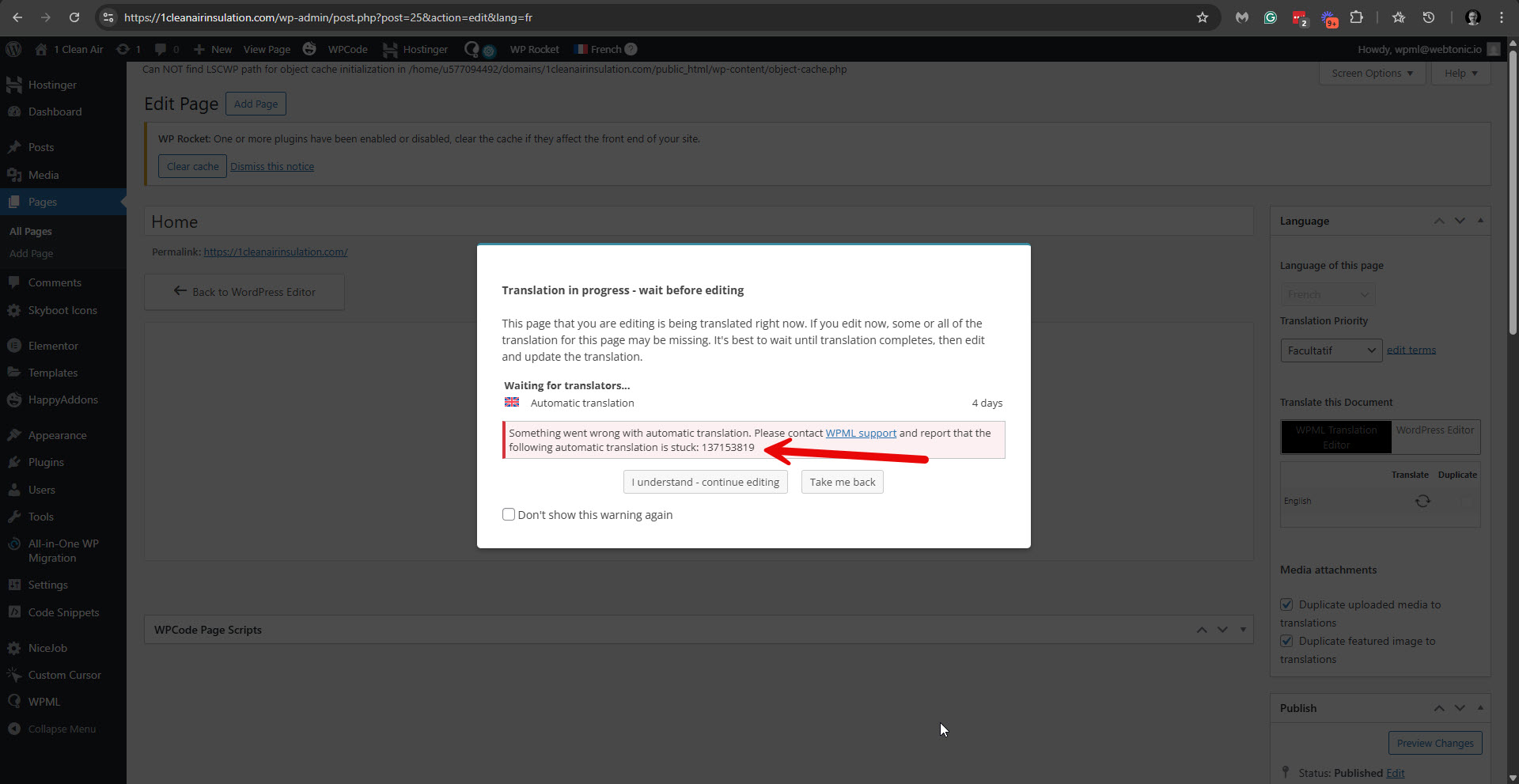Click Back to WordPress Editor
Screen dimensions: 1519x784
[244, 292]
